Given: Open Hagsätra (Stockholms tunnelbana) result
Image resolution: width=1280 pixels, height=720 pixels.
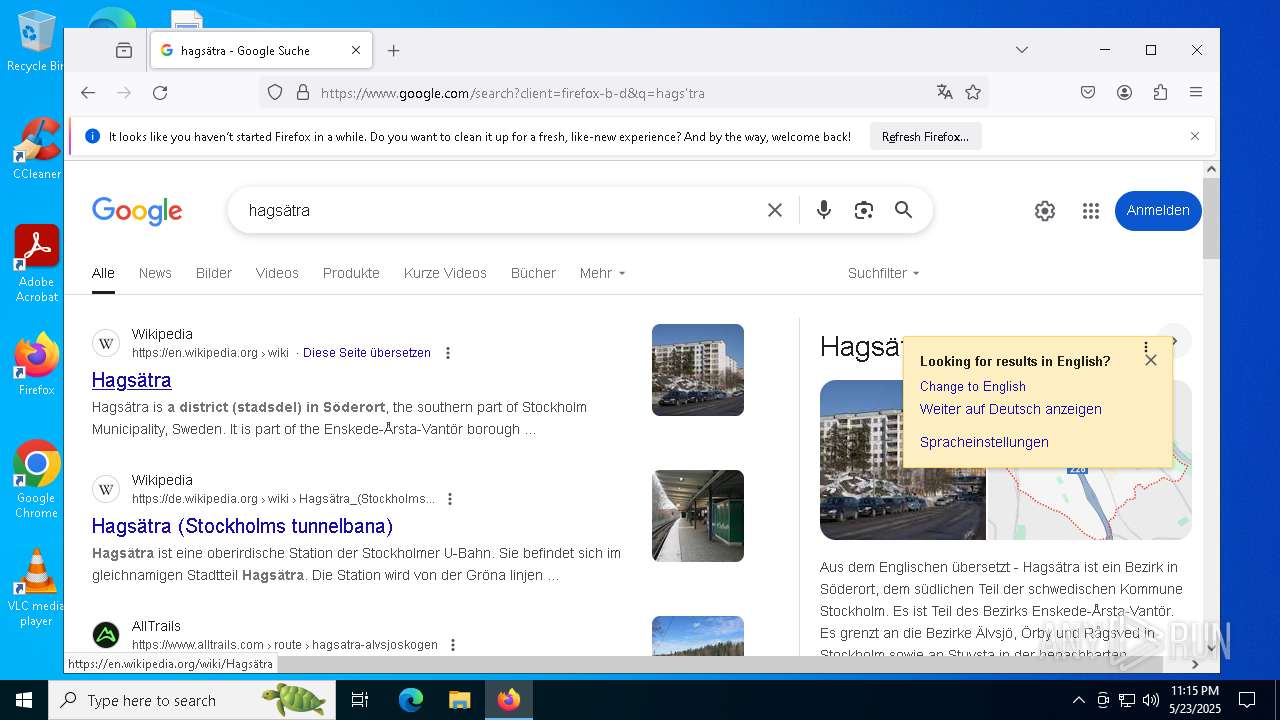Looking at the screenshot, I should click(242, 526).
